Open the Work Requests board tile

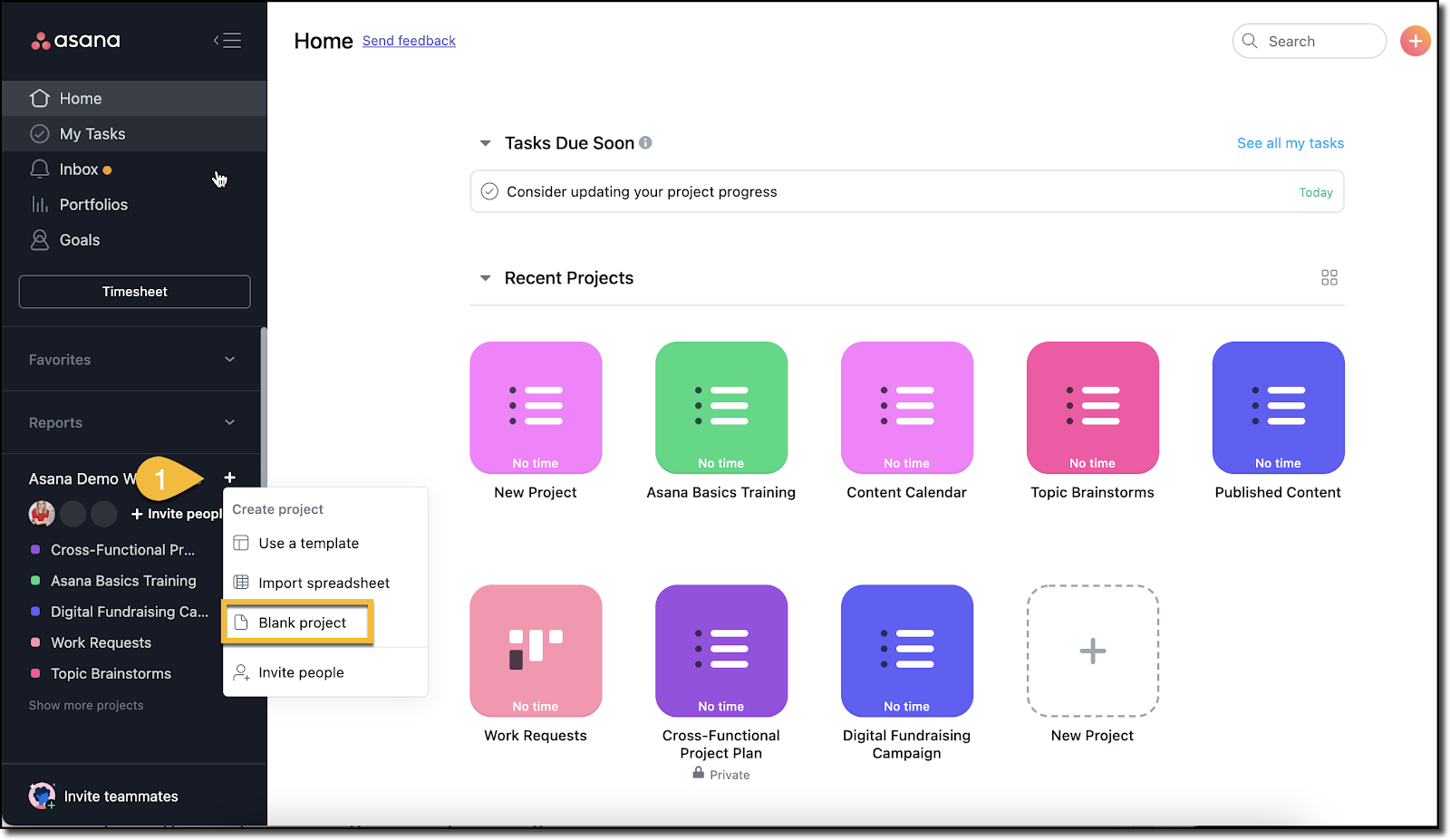pos(536,651)
